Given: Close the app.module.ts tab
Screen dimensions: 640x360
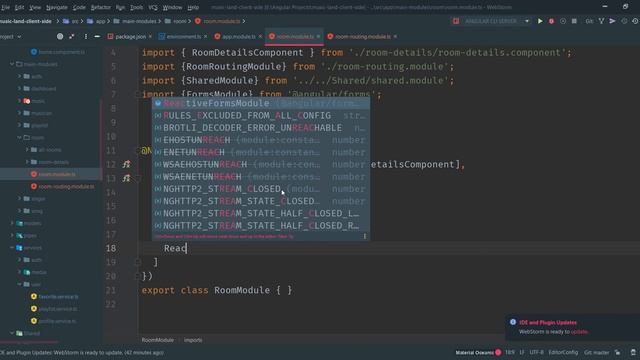Looking at the screenshot, I should click(x=260, y=36).
